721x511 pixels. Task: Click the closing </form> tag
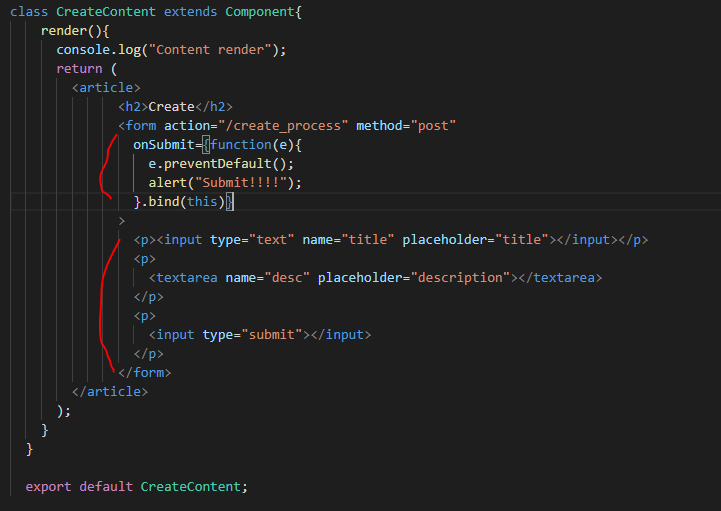click(144, 373)
